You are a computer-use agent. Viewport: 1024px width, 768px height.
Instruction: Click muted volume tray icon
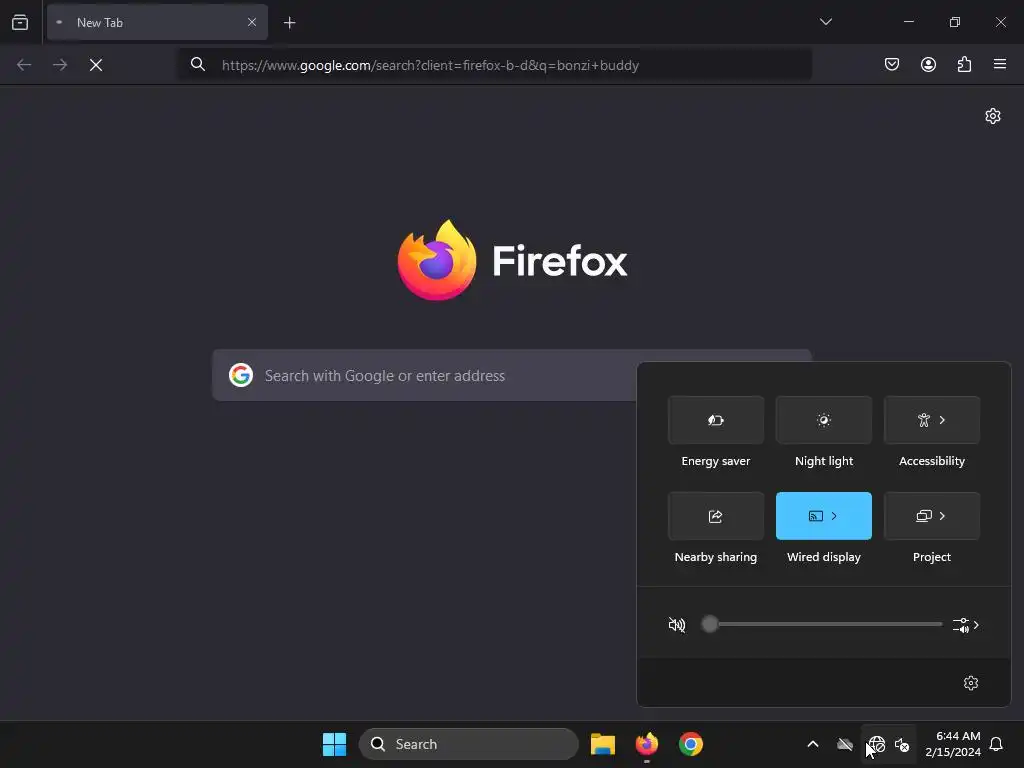[902, 744]
